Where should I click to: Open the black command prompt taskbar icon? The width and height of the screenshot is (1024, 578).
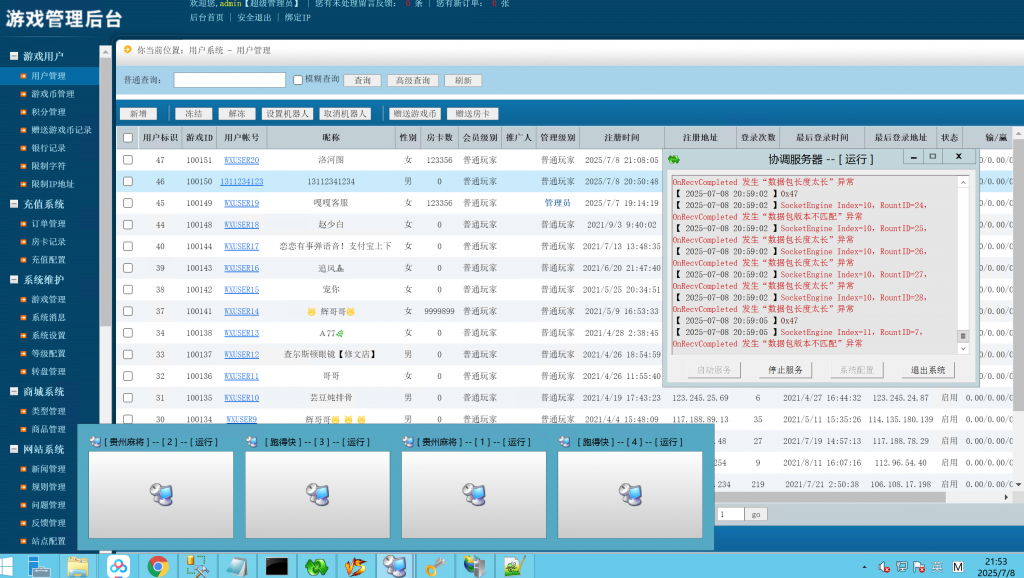pyautogui.click(x=277, y=566)
